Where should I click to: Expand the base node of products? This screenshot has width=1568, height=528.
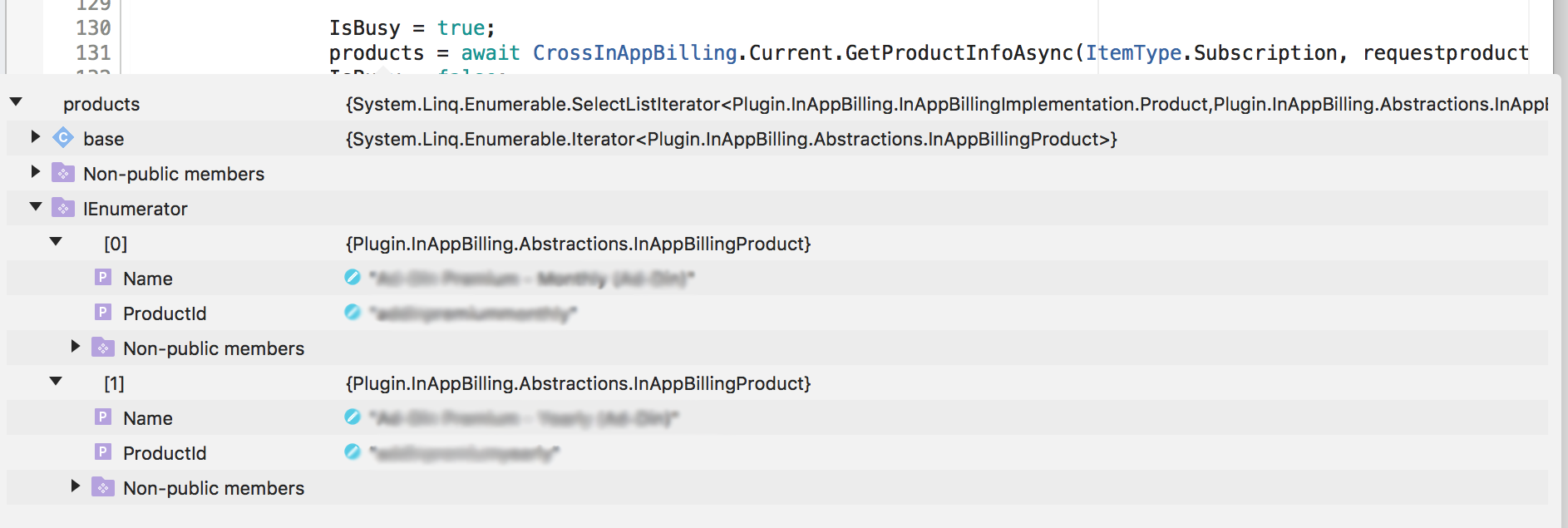(x=34, y=138)
